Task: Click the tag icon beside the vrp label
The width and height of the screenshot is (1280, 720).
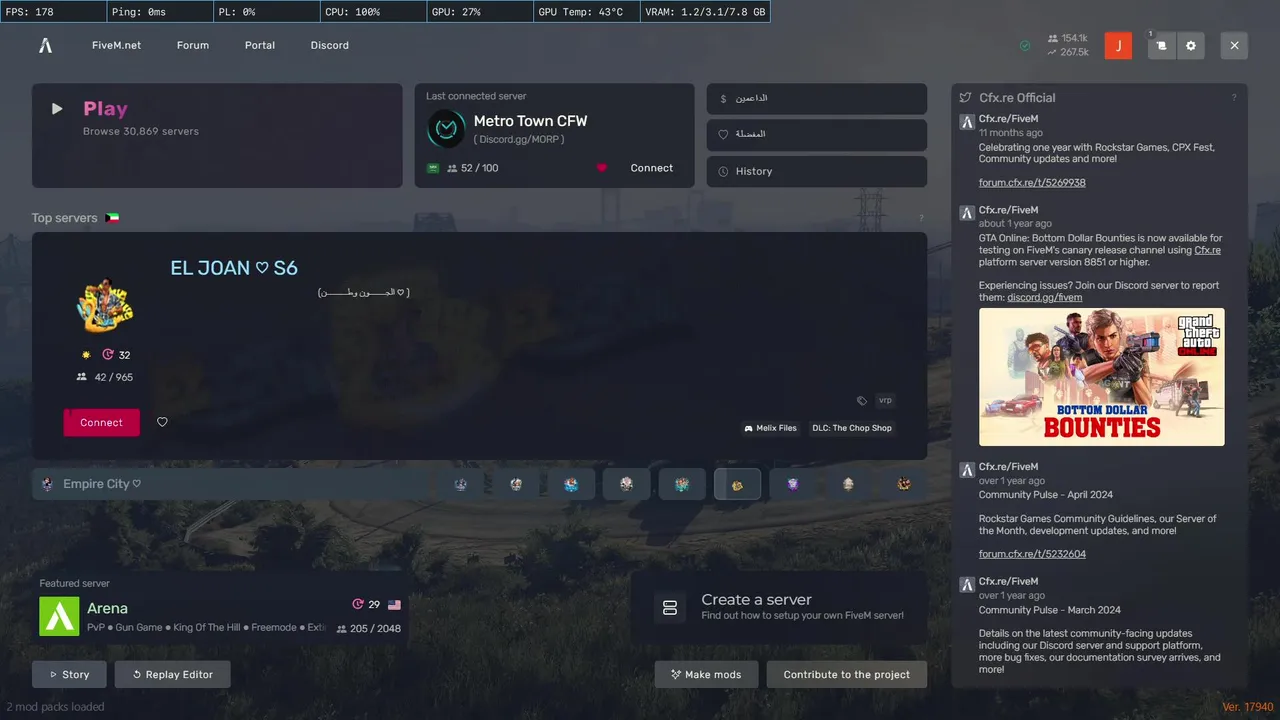Action: [x=862, y=401]
